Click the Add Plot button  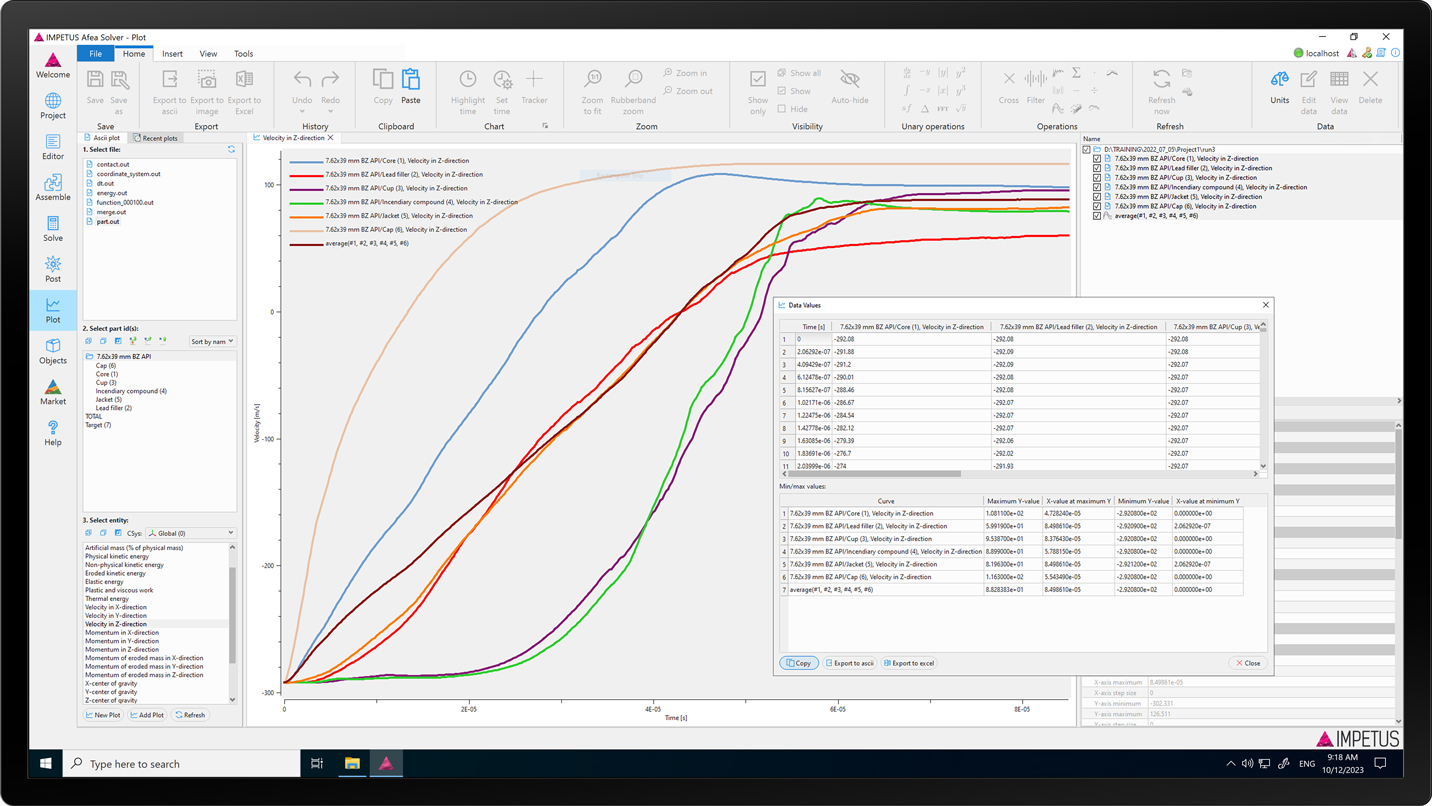(x=147, y=715)
